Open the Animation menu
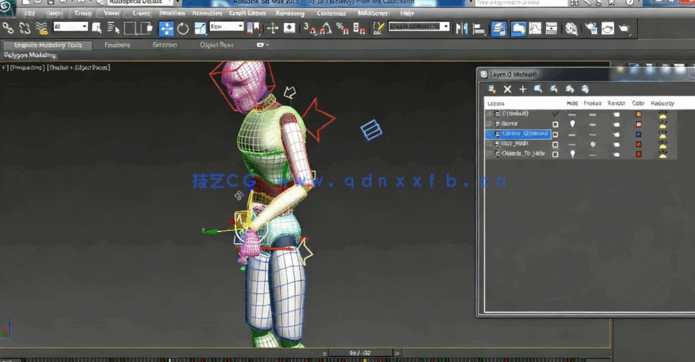 pos(207,13)
